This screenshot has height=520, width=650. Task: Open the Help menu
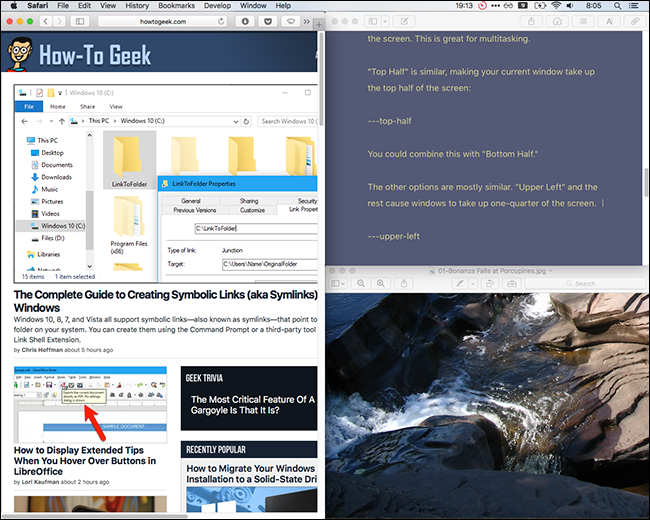pos(283,6)
